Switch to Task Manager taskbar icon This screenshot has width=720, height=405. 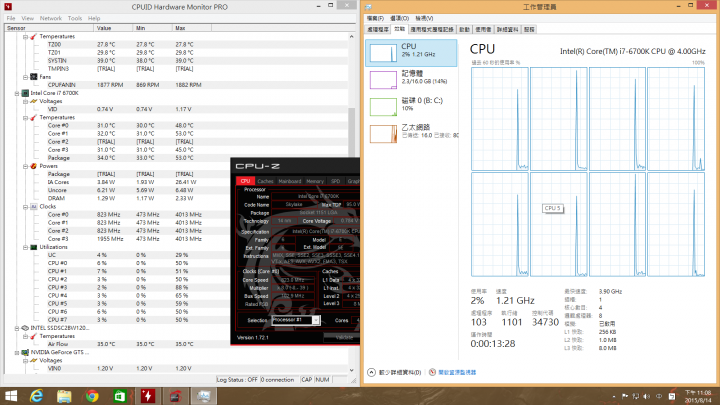coord(203,396)
